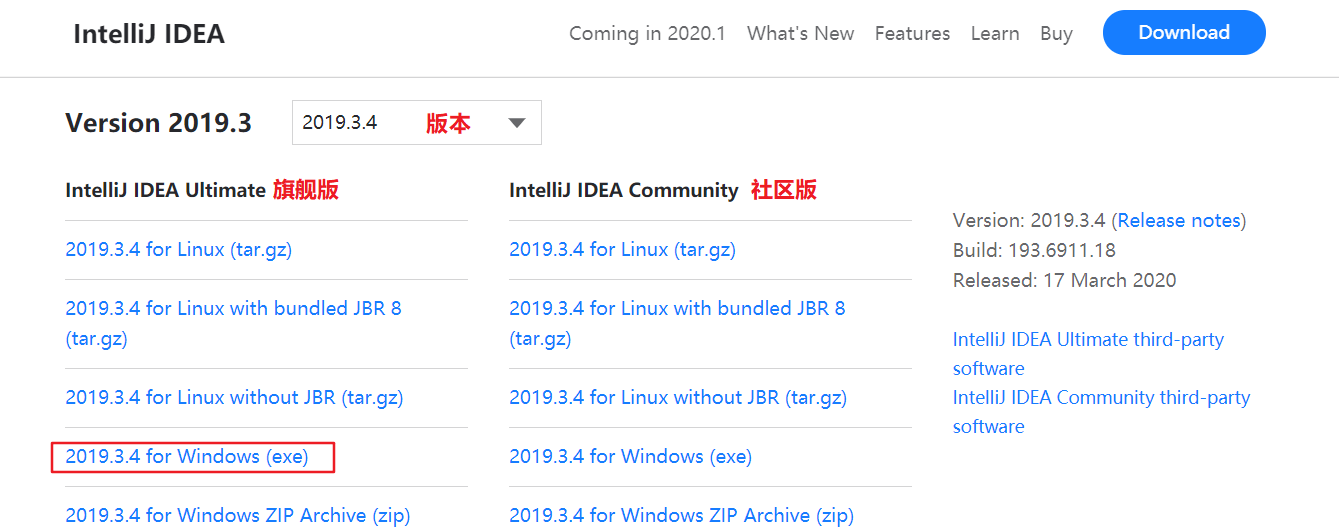Go to the Features page

click(912, 33)
